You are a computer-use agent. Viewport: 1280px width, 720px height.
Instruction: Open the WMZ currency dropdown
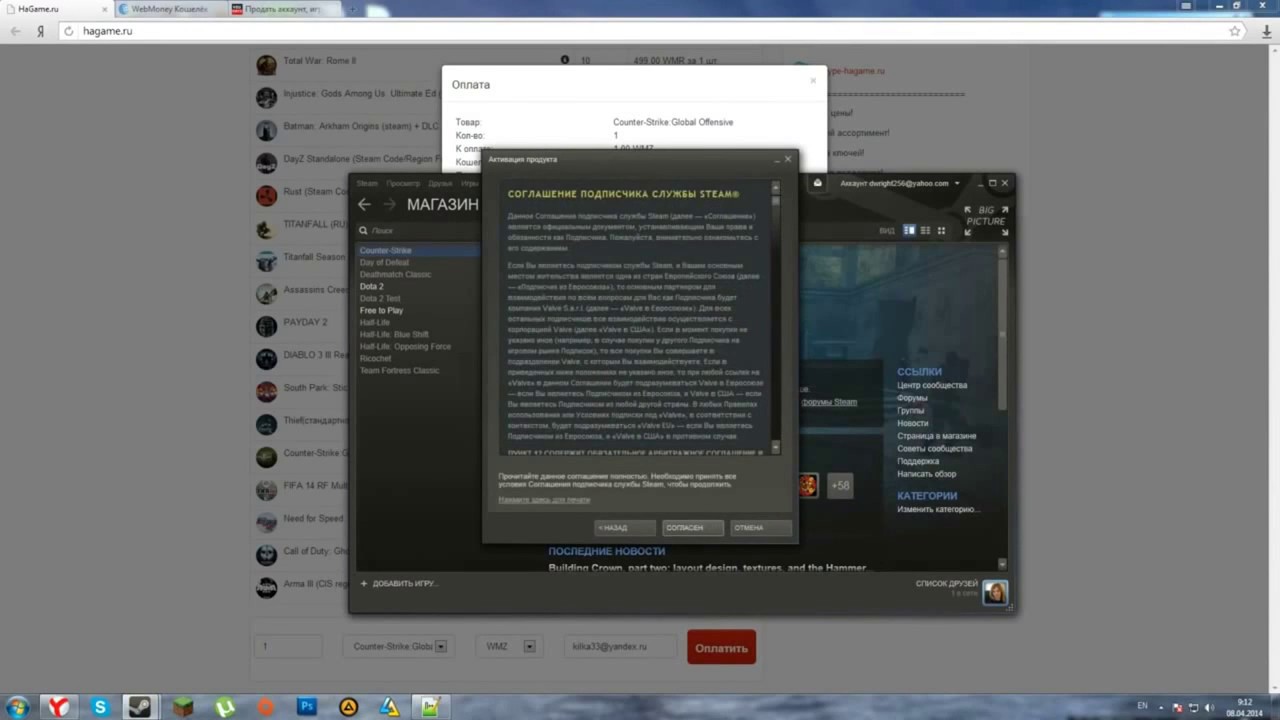coord(508,646)
